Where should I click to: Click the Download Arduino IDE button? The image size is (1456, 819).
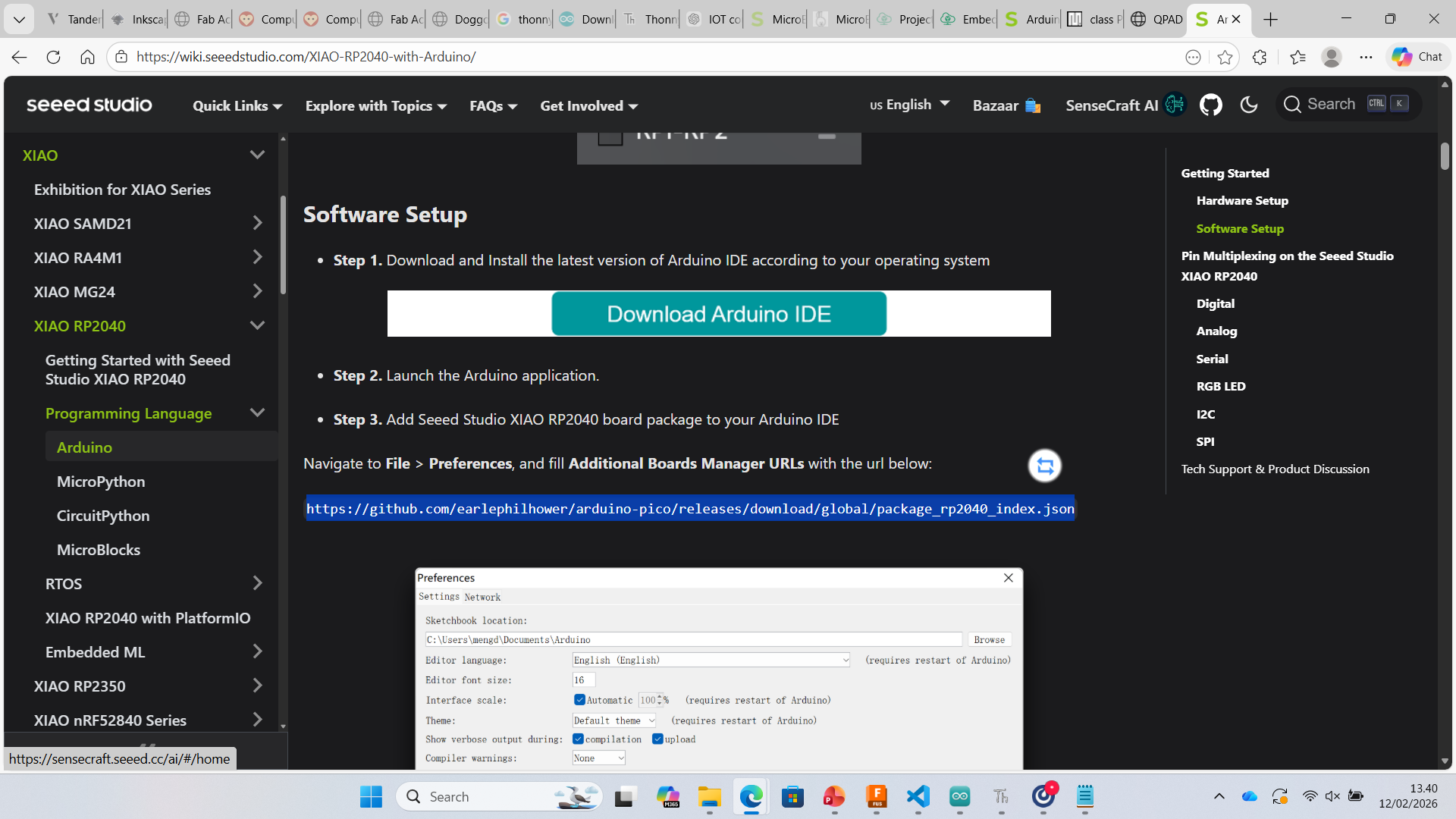719,313
